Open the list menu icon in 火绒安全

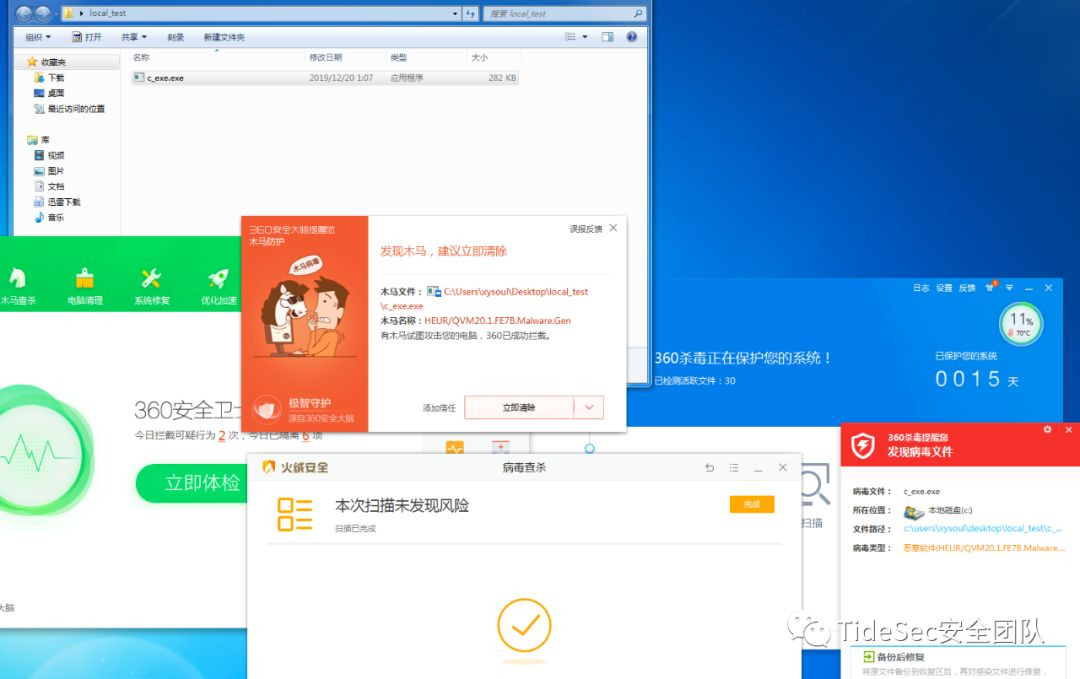click(x=734, y=468)
